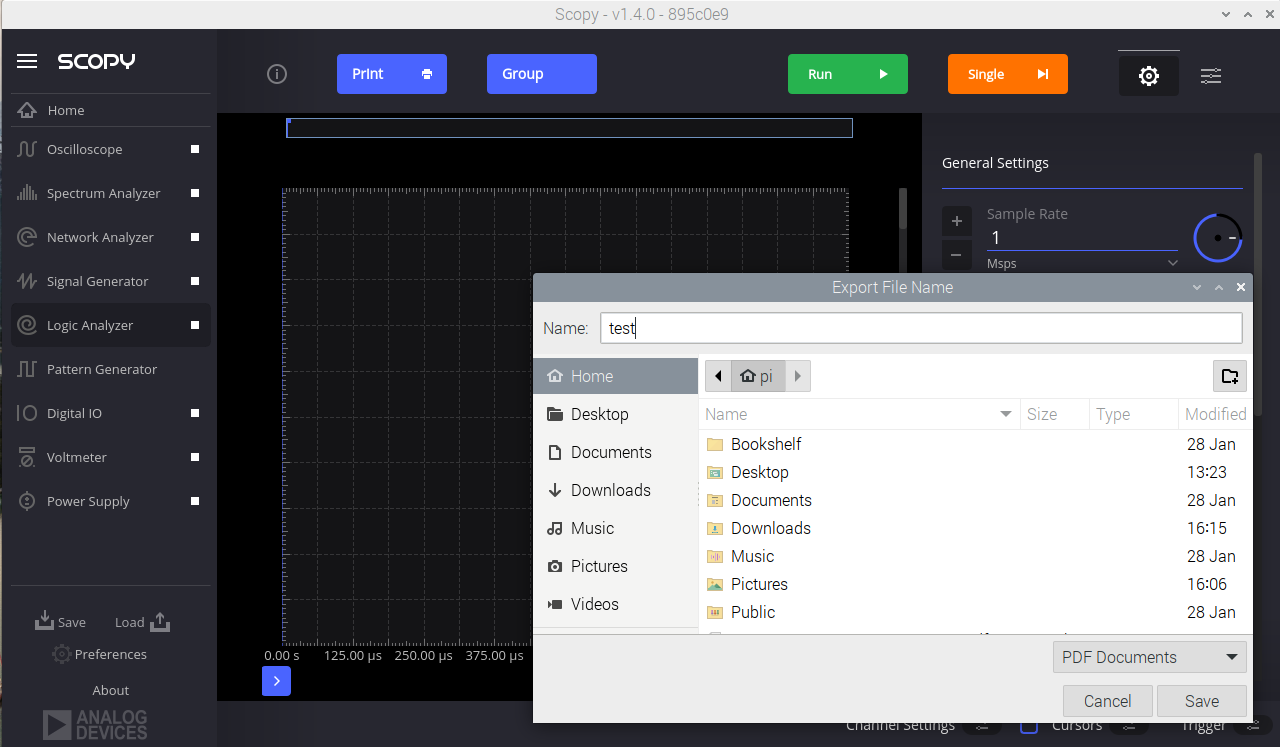The width and height of the screenshot is (1280, 747).
Task: Select Desktop in the places sidebar
Action: 615,414
